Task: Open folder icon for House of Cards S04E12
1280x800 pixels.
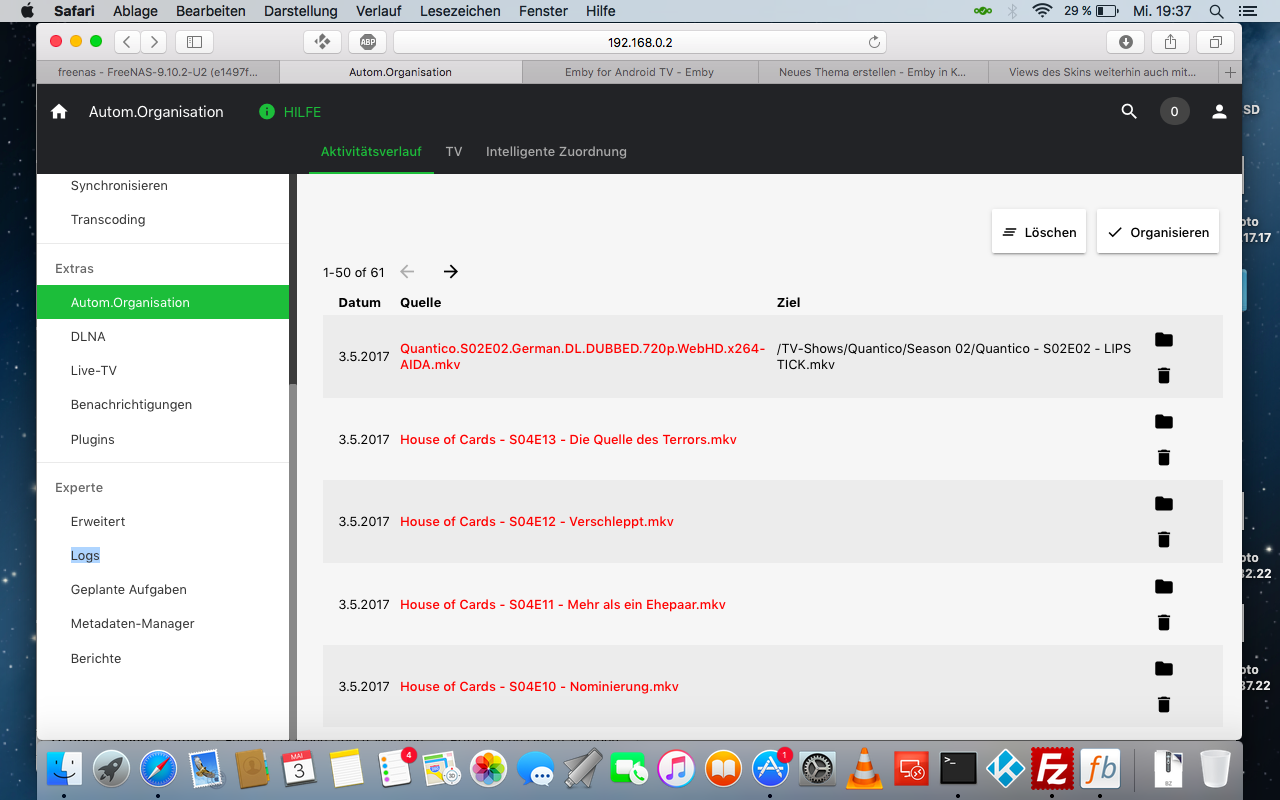Action: [1163, 504]
